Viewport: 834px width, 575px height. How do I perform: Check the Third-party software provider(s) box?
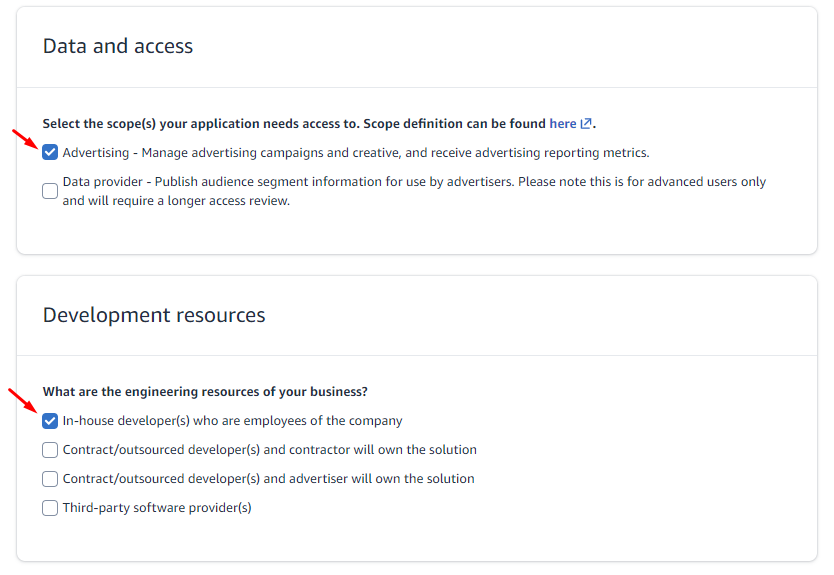[x=50, y=508]
